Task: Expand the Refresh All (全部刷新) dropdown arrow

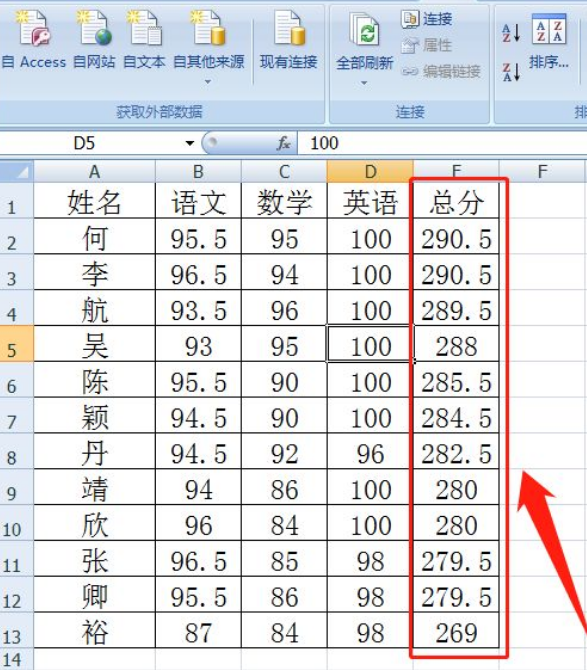Action: (364, 82)
